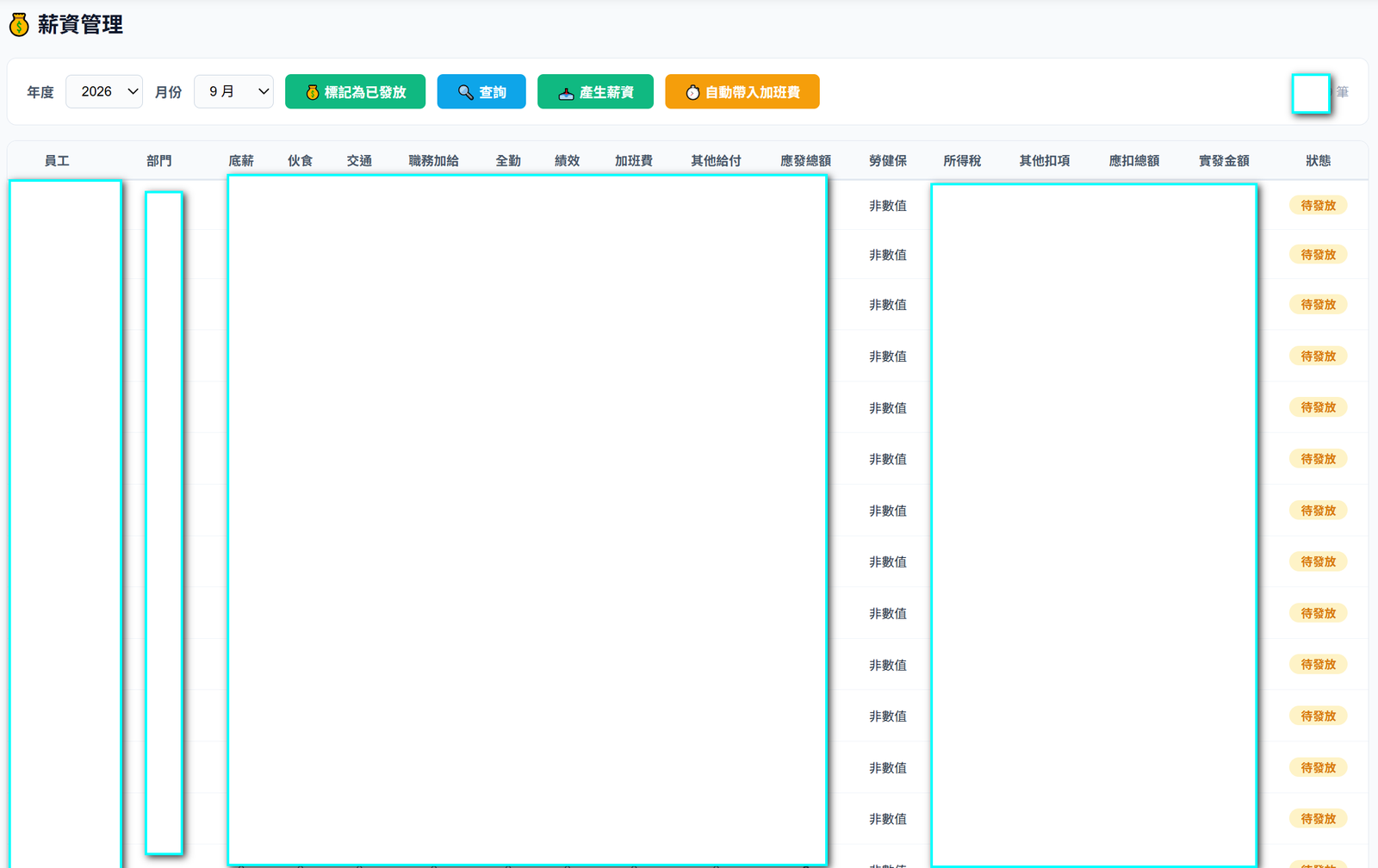1378x868 pixels.
Task: Click the 實發金額 column header
Action: (x=1224, y=161)
